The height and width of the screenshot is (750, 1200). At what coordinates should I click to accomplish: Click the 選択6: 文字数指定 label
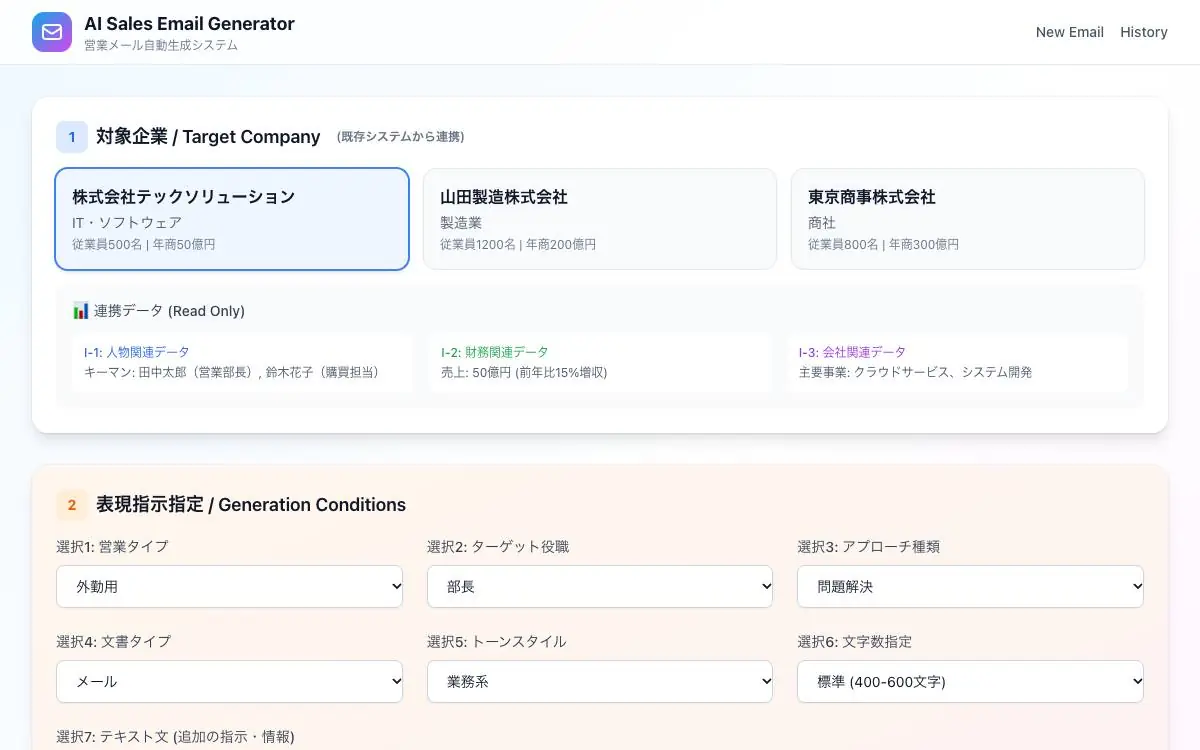[854, 641]
